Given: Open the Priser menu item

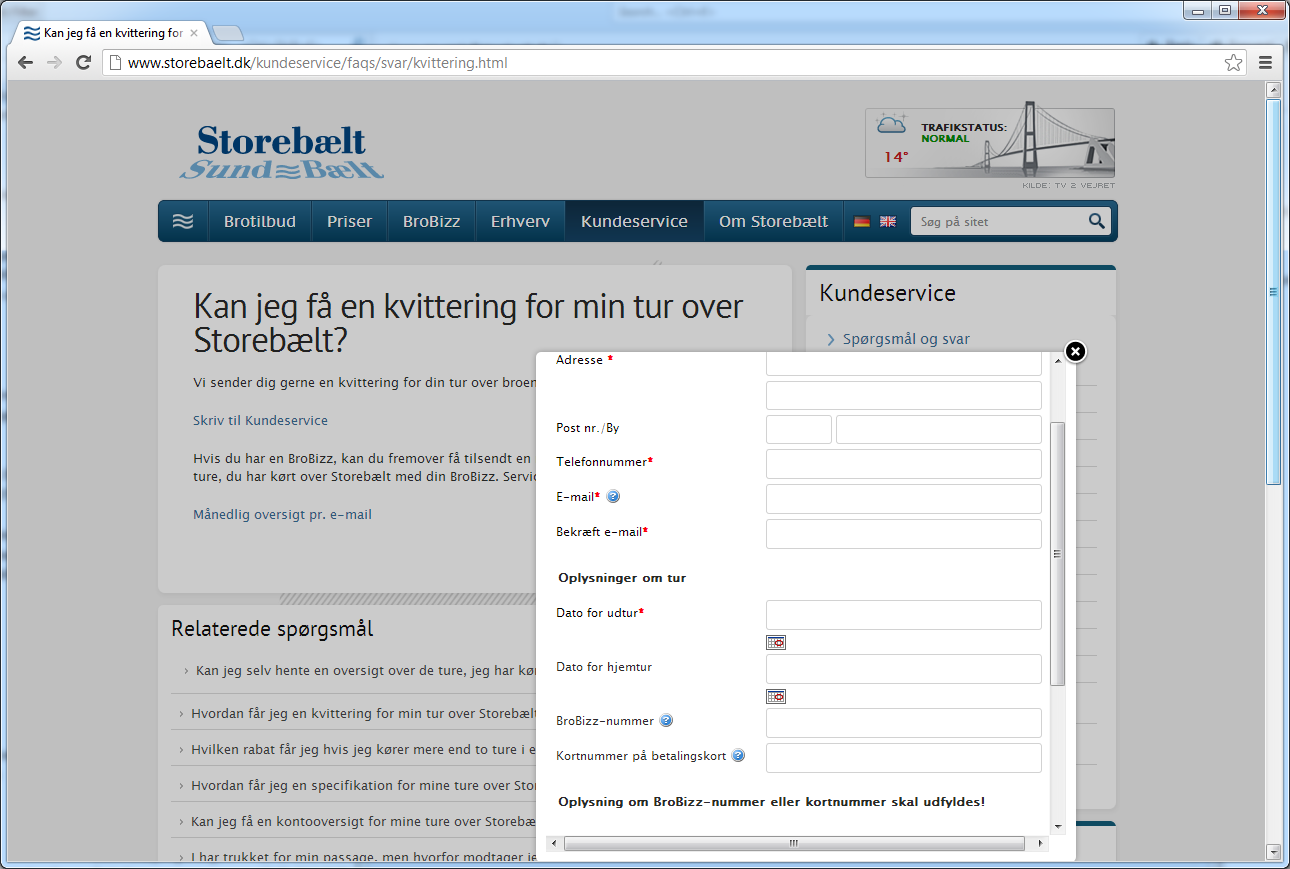Looking at the screenshot, I should coord(349,222).
